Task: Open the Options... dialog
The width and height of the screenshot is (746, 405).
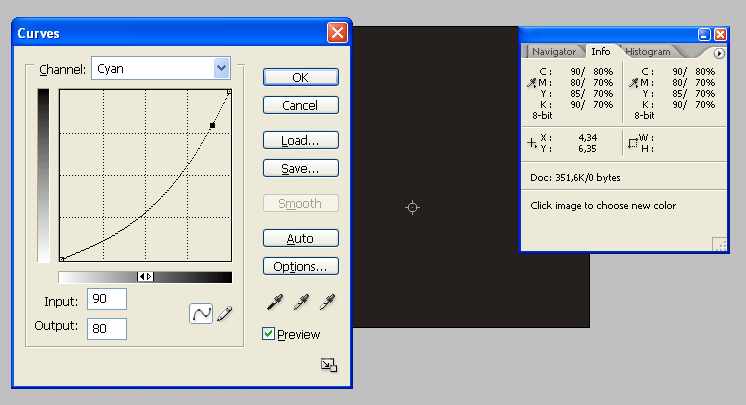Action: 301,267
